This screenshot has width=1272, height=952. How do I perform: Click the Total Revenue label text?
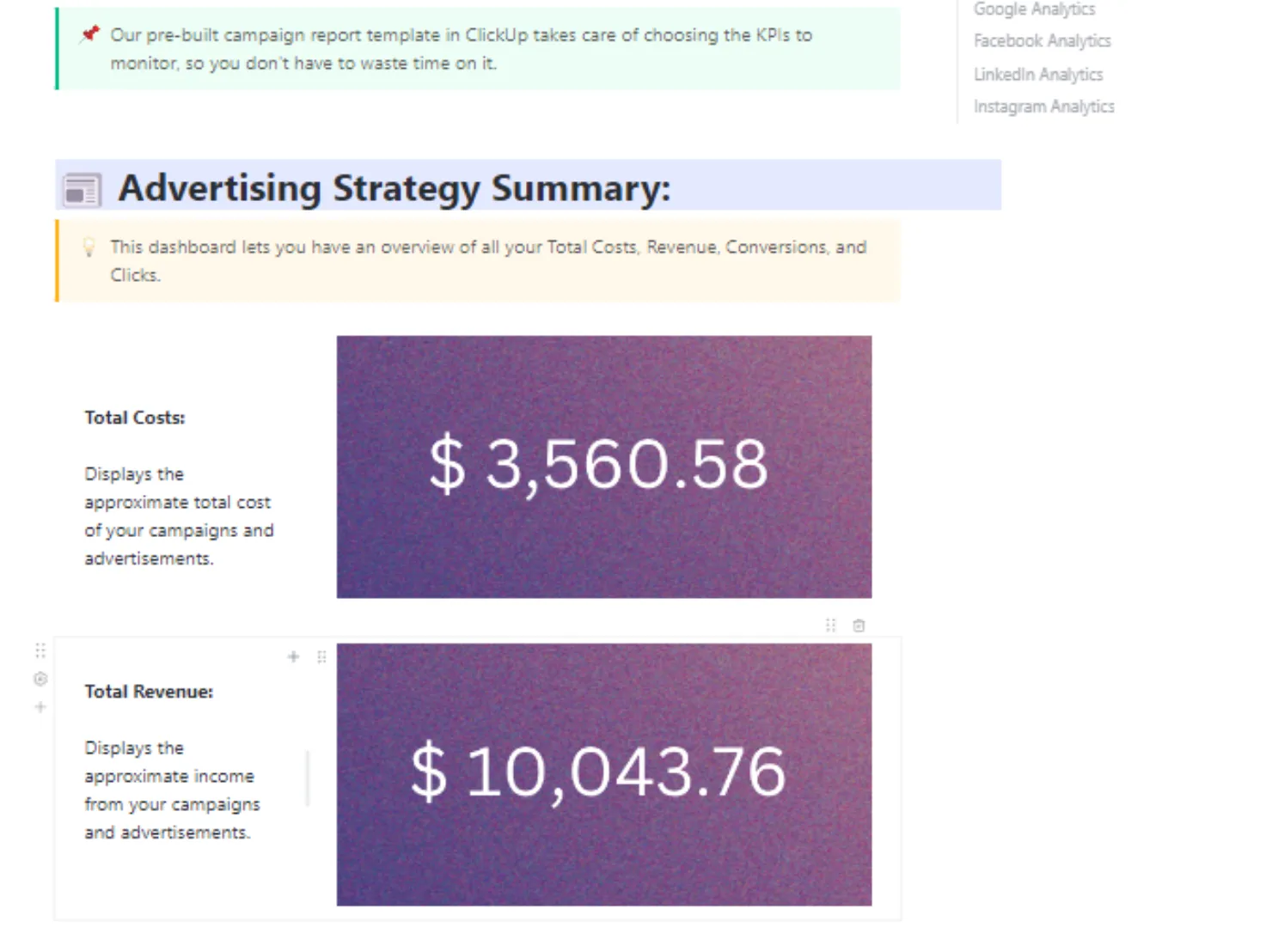pos(149,692)
